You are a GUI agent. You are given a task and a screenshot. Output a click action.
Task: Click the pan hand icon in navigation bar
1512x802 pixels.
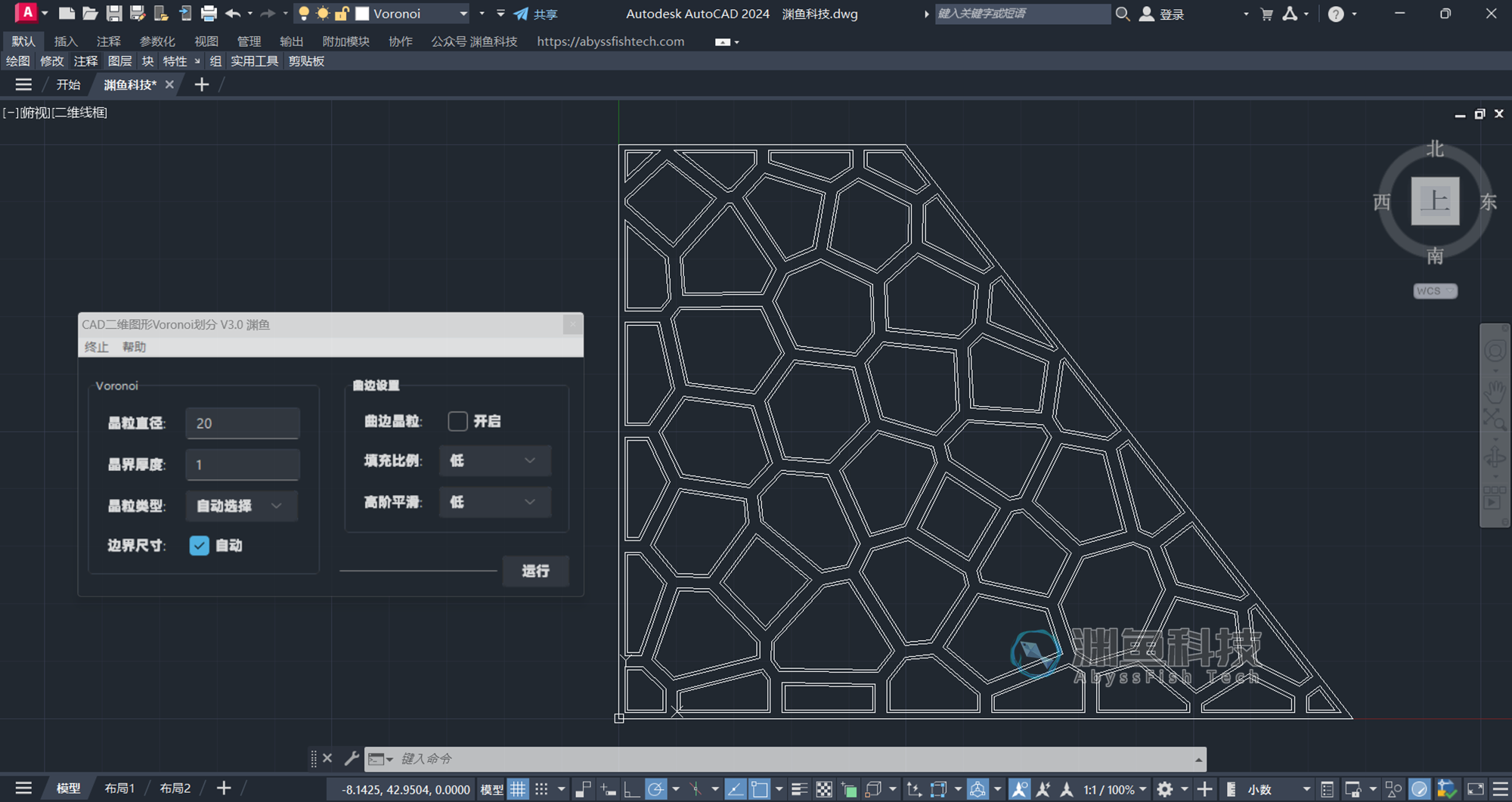pyautogui.click(x=1495, y=391)
